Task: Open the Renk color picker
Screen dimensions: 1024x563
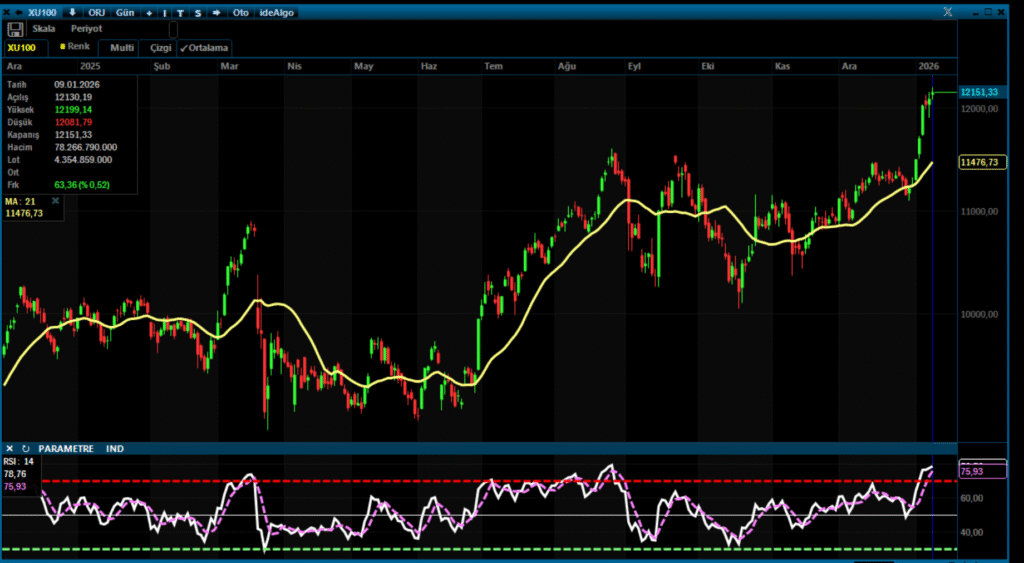Action: point(75,47)
